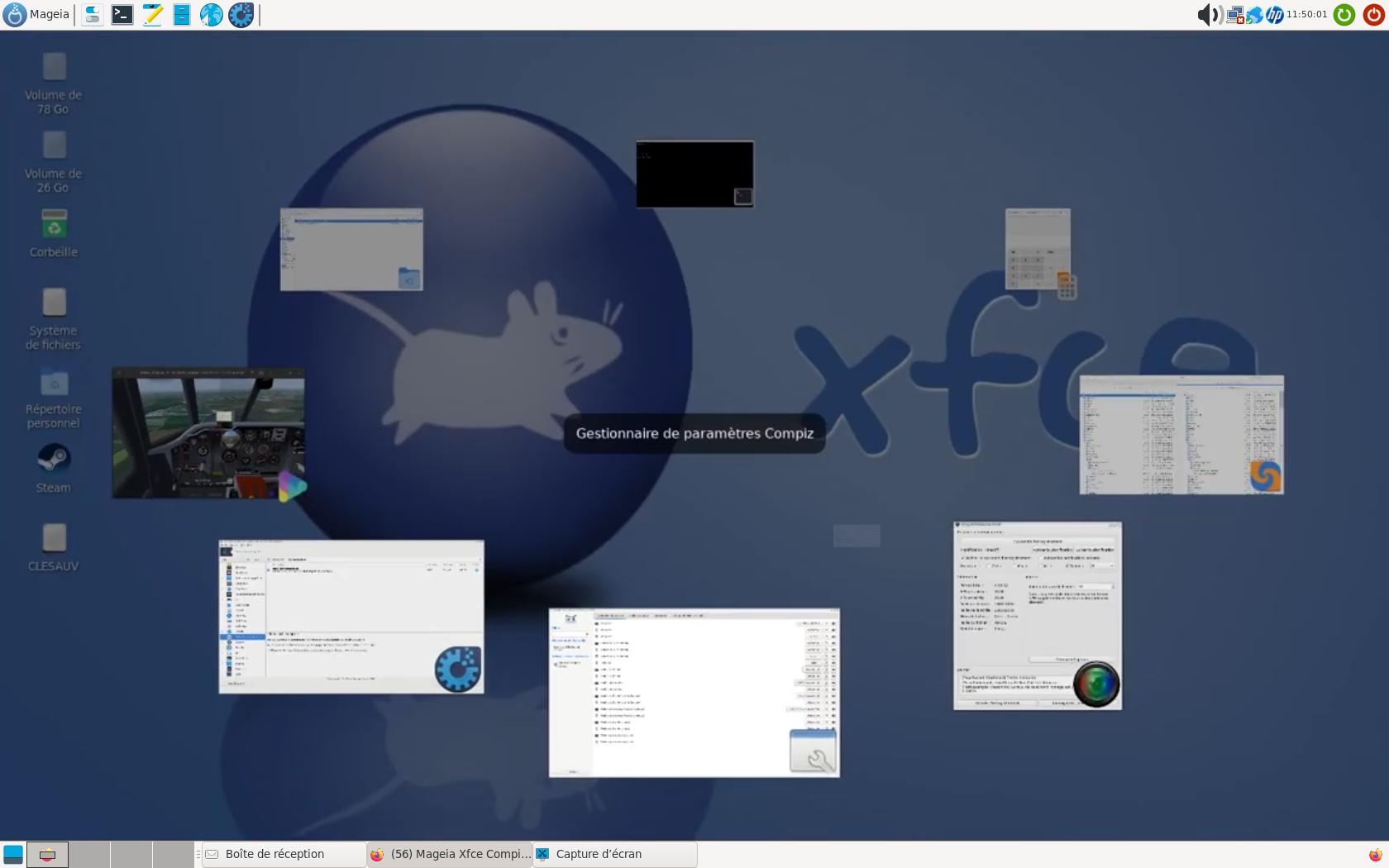The width and height of the screenshot is (1389, 868).
Task: Click the network status icon showing a red cross
Action: [1235, 14]
